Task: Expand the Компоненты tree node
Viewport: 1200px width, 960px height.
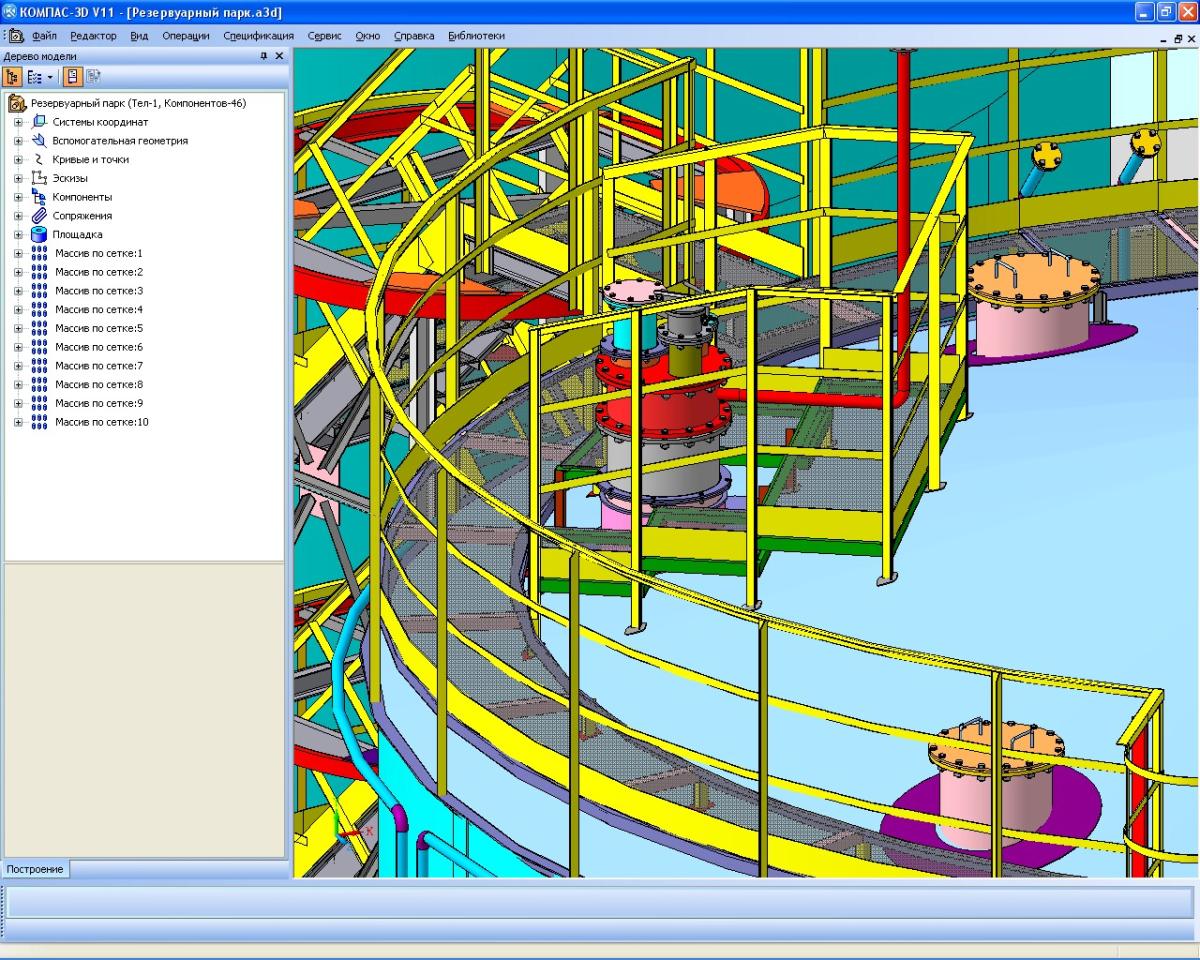Action: click(x=18, y=198)
